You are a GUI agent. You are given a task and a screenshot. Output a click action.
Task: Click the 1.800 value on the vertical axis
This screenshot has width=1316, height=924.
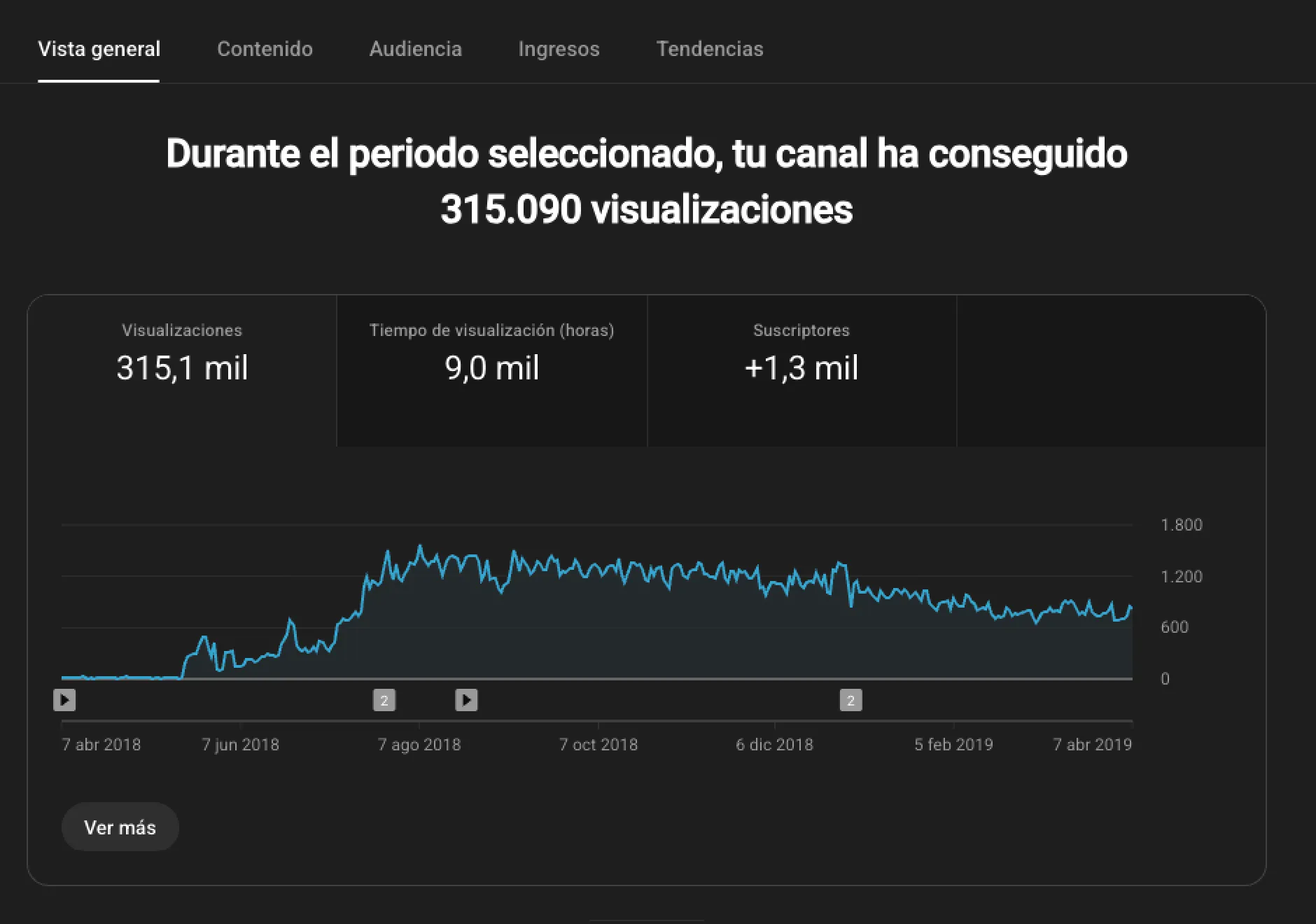tap(1181, 525)
